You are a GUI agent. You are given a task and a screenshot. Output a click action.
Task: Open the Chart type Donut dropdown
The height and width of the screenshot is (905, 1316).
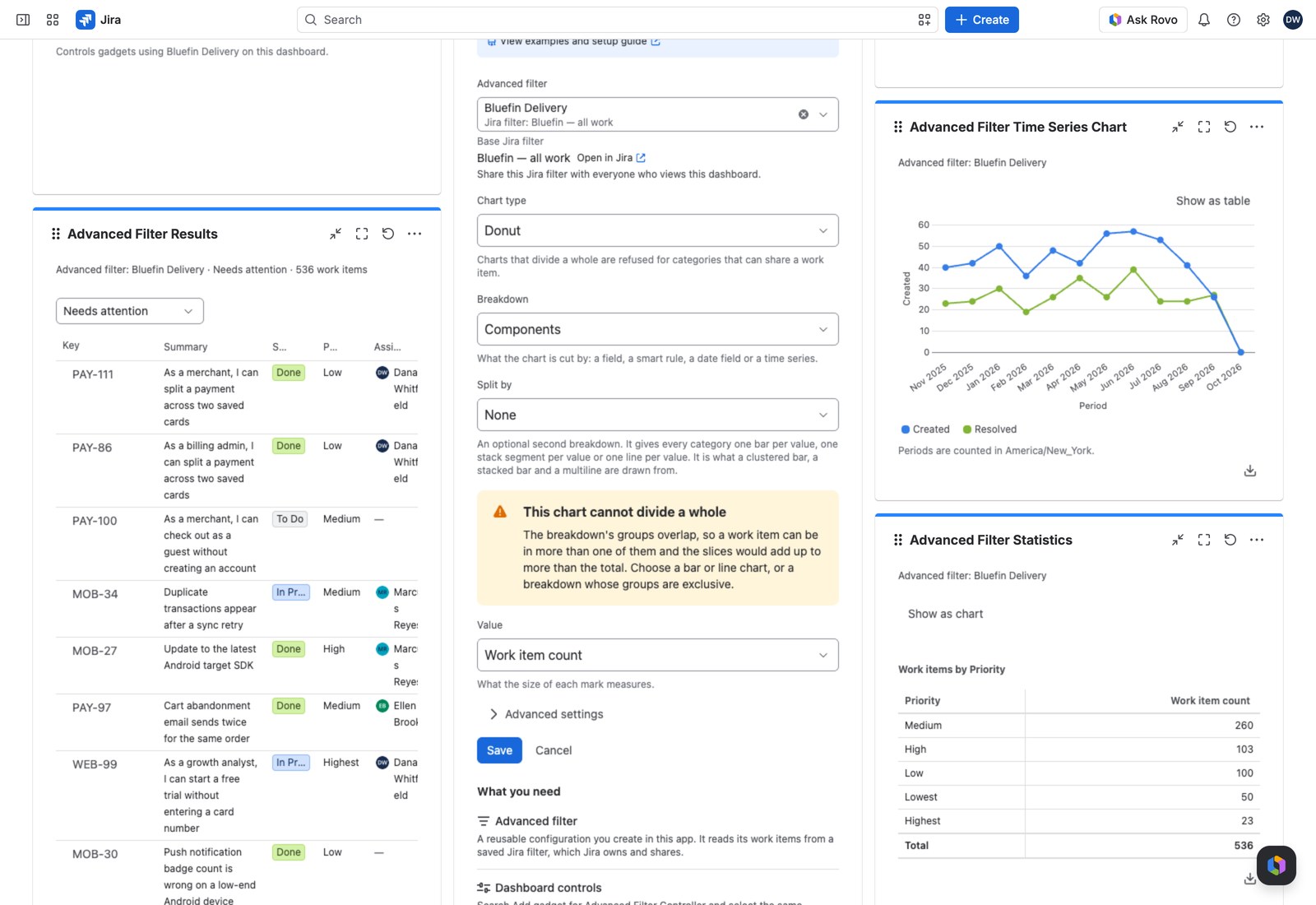(658, 230)
